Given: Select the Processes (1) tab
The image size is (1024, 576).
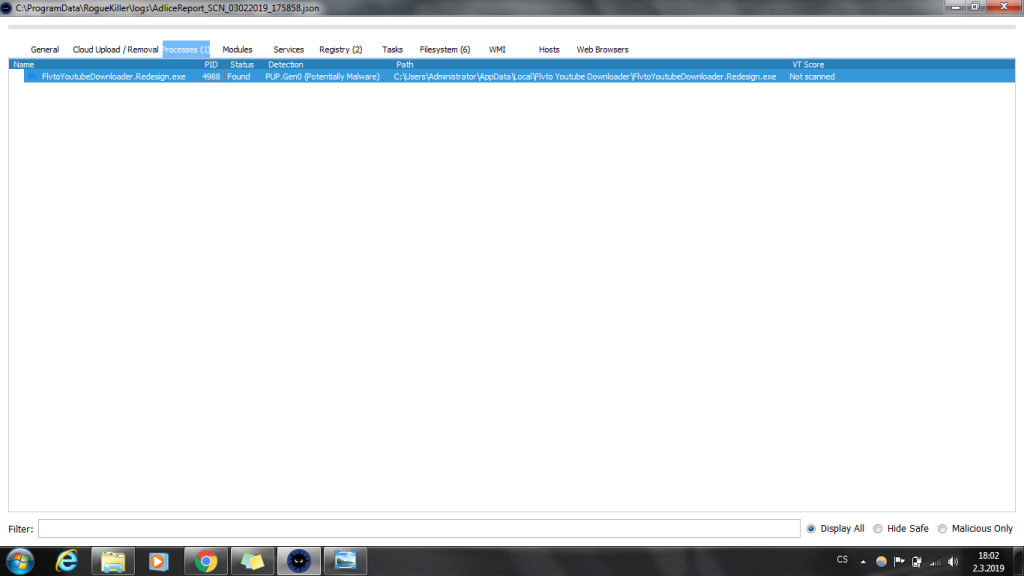Looking at the screenshot, I should [186, 50].
